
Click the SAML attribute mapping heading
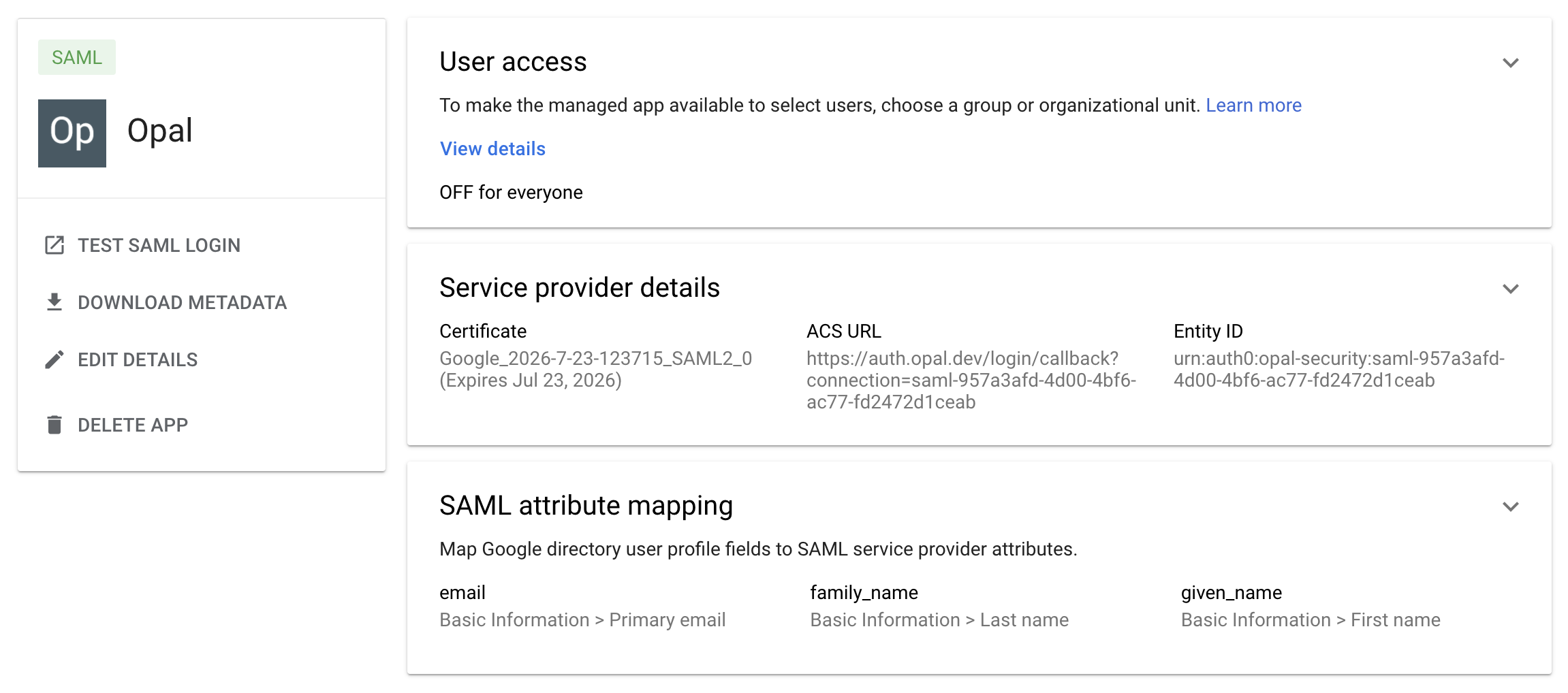(x=586, y=505)
